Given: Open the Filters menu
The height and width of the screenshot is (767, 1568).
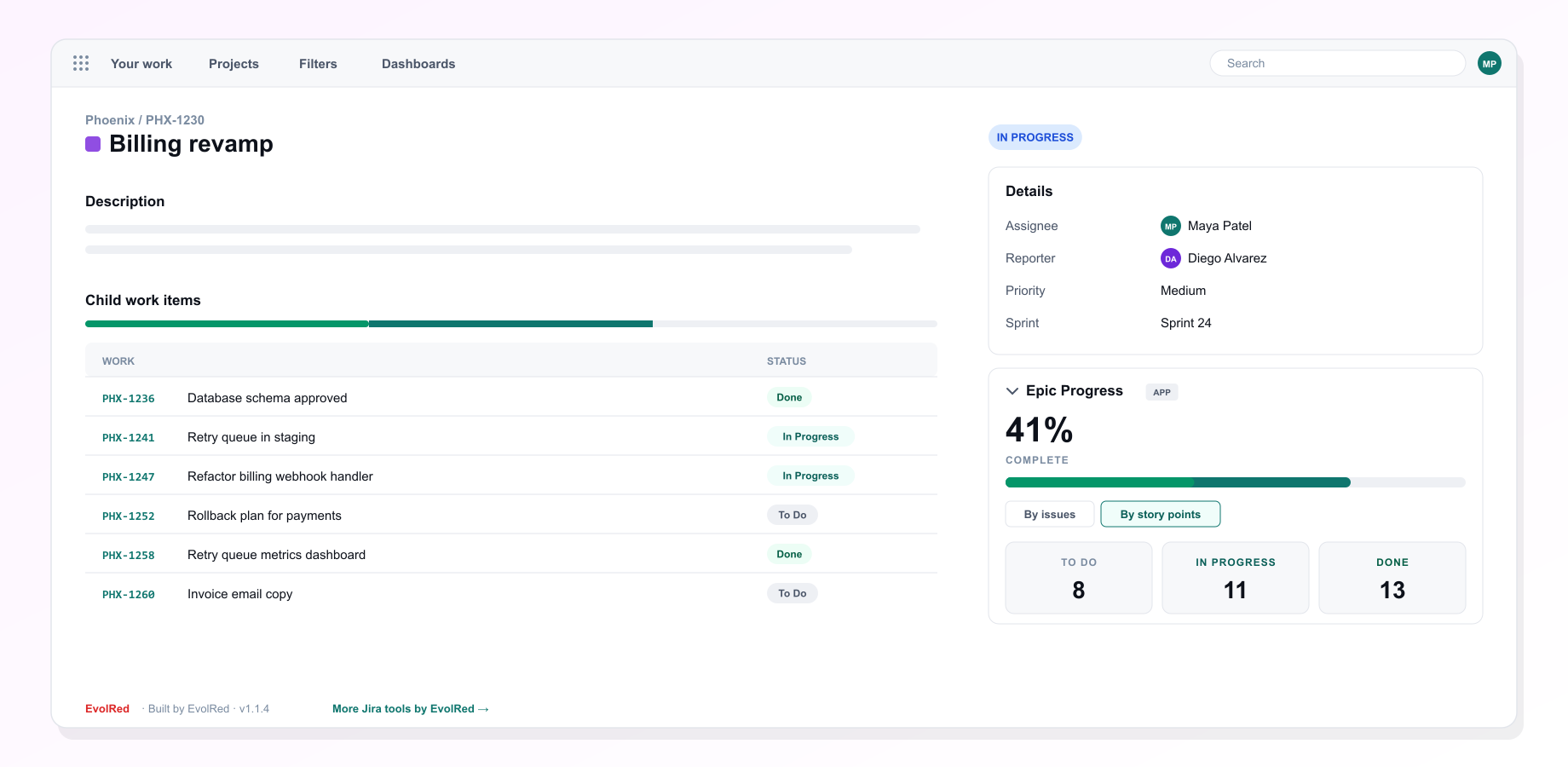Looking at the screenshot, I should pyautogui.click(x=318, y=64).
